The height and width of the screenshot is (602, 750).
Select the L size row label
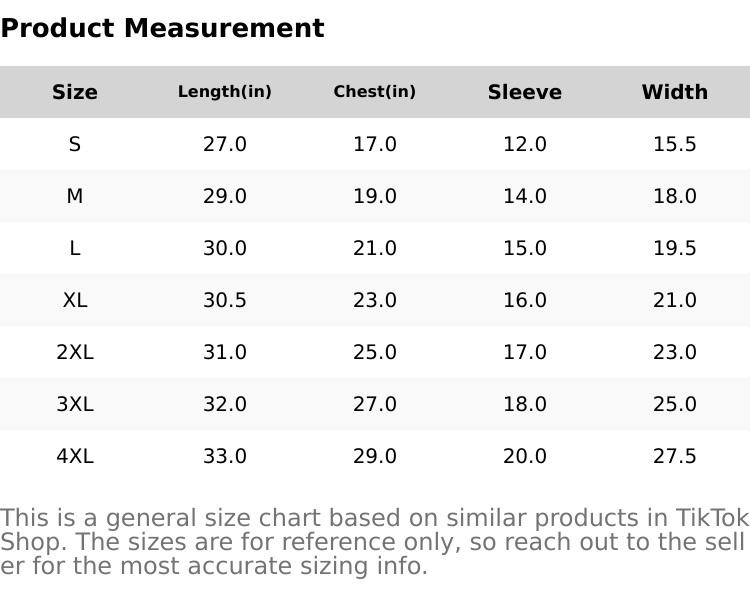click(x=75, y=248)
